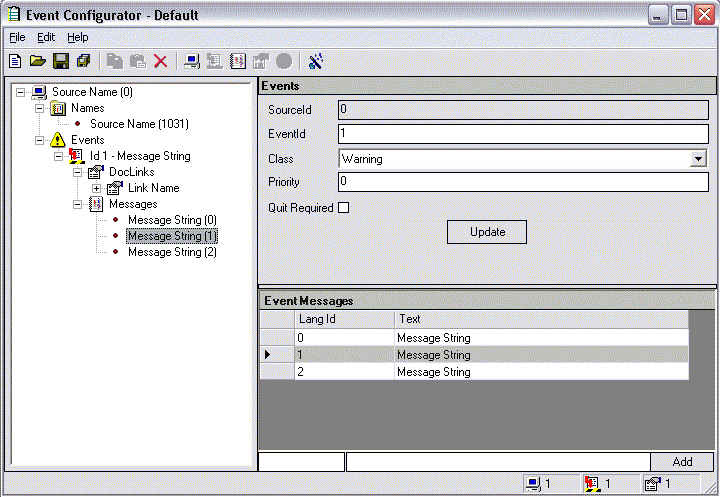The height and width of the screenshot is (497, 720).
Task: Collapse the Events tree node
Action: [x=39, y=140]
